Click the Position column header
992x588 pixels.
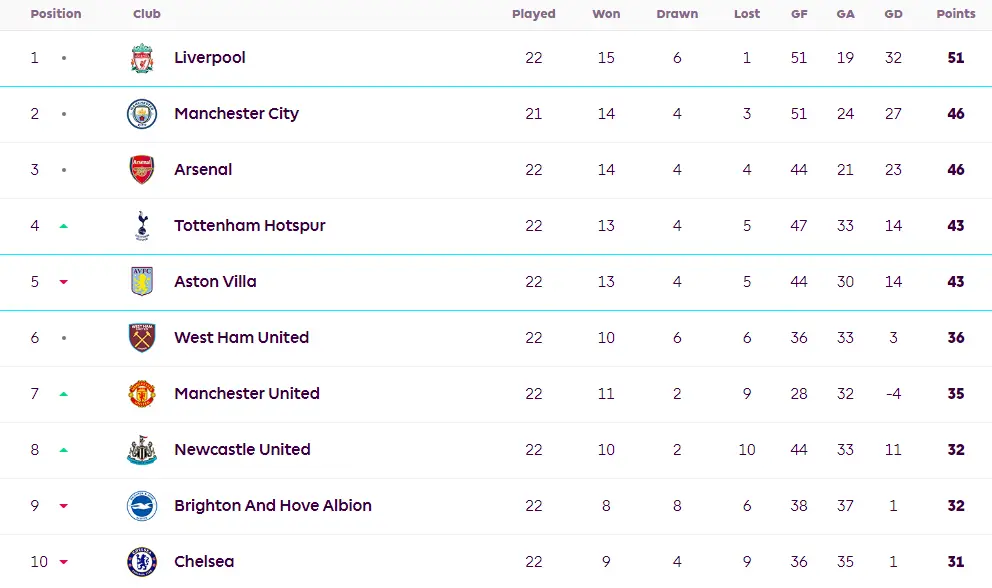pos(56,13)
